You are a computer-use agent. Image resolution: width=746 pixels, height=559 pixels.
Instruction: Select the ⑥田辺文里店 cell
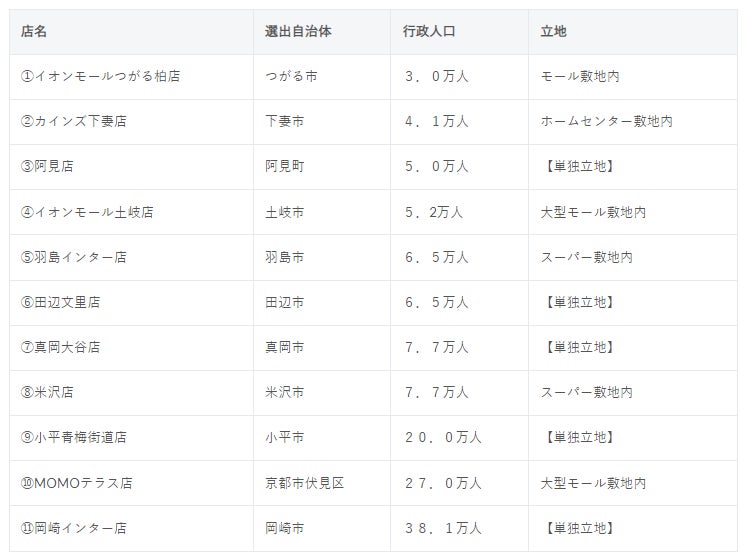tap(131, 303)
